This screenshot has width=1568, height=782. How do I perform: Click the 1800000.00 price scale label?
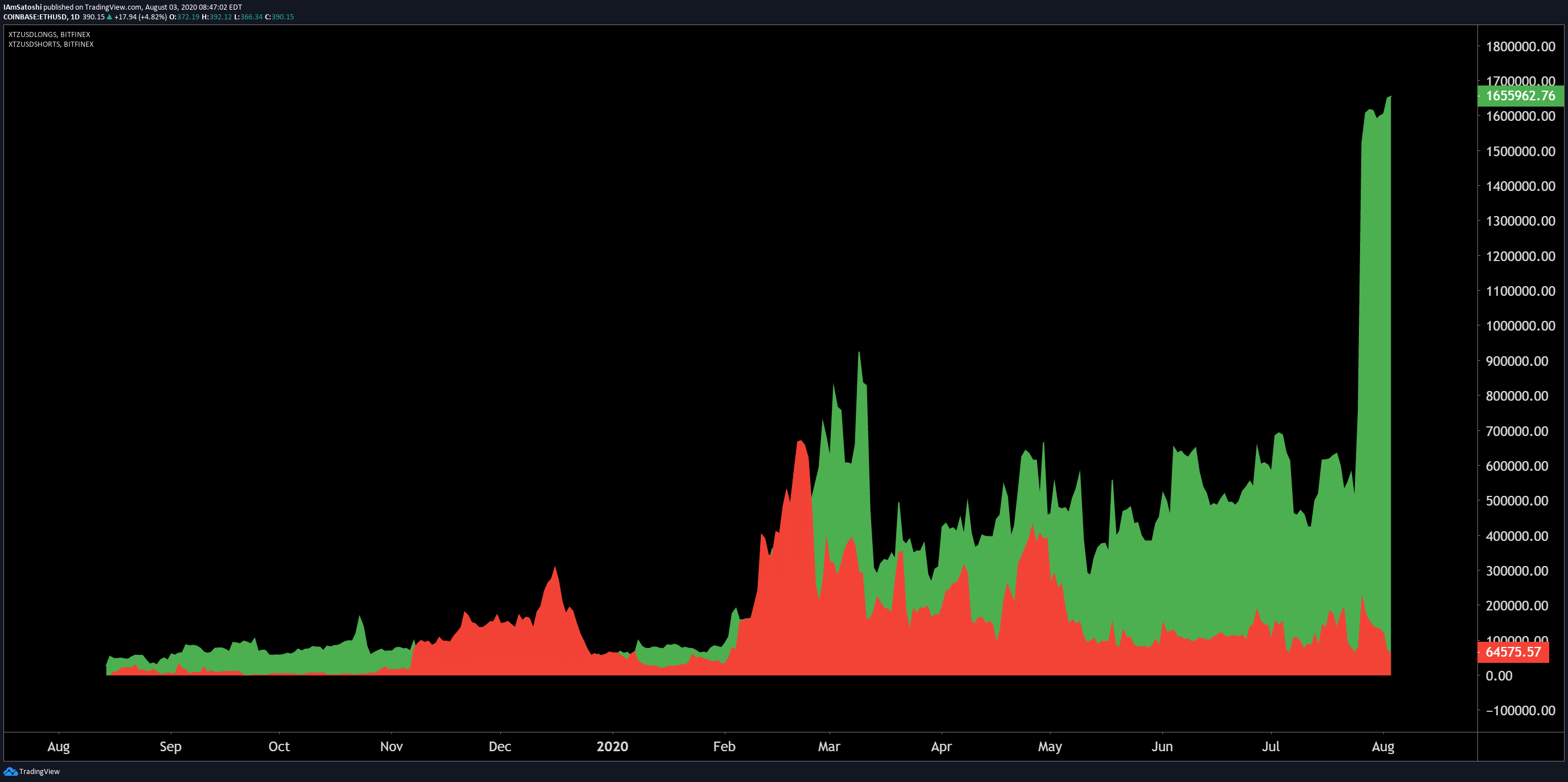tap(1520, 46)
